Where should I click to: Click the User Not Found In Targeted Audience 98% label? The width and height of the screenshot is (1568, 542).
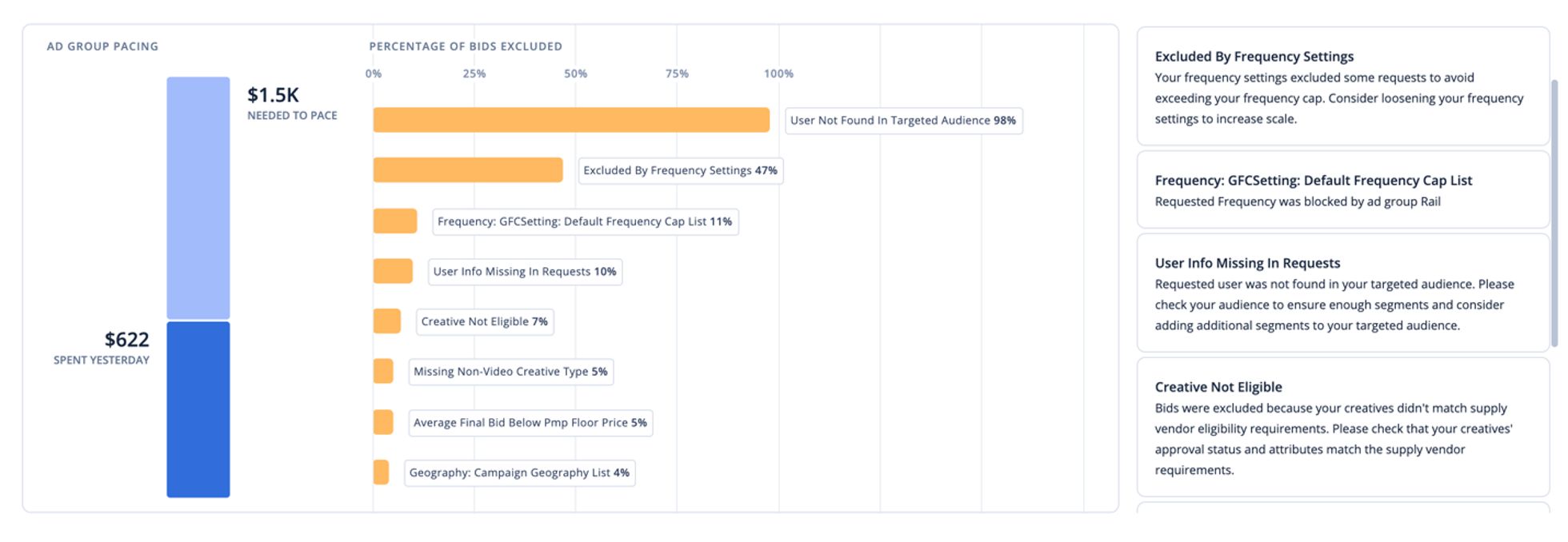tap(902, 121)
